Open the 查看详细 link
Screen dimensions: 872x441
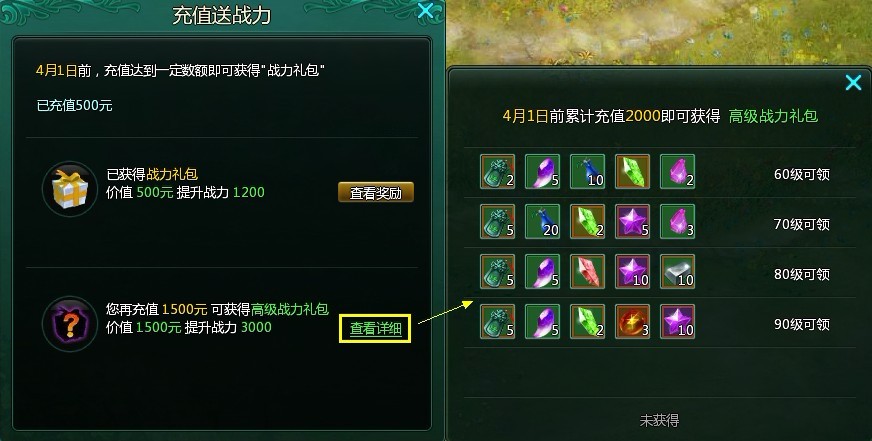[375, 329]
